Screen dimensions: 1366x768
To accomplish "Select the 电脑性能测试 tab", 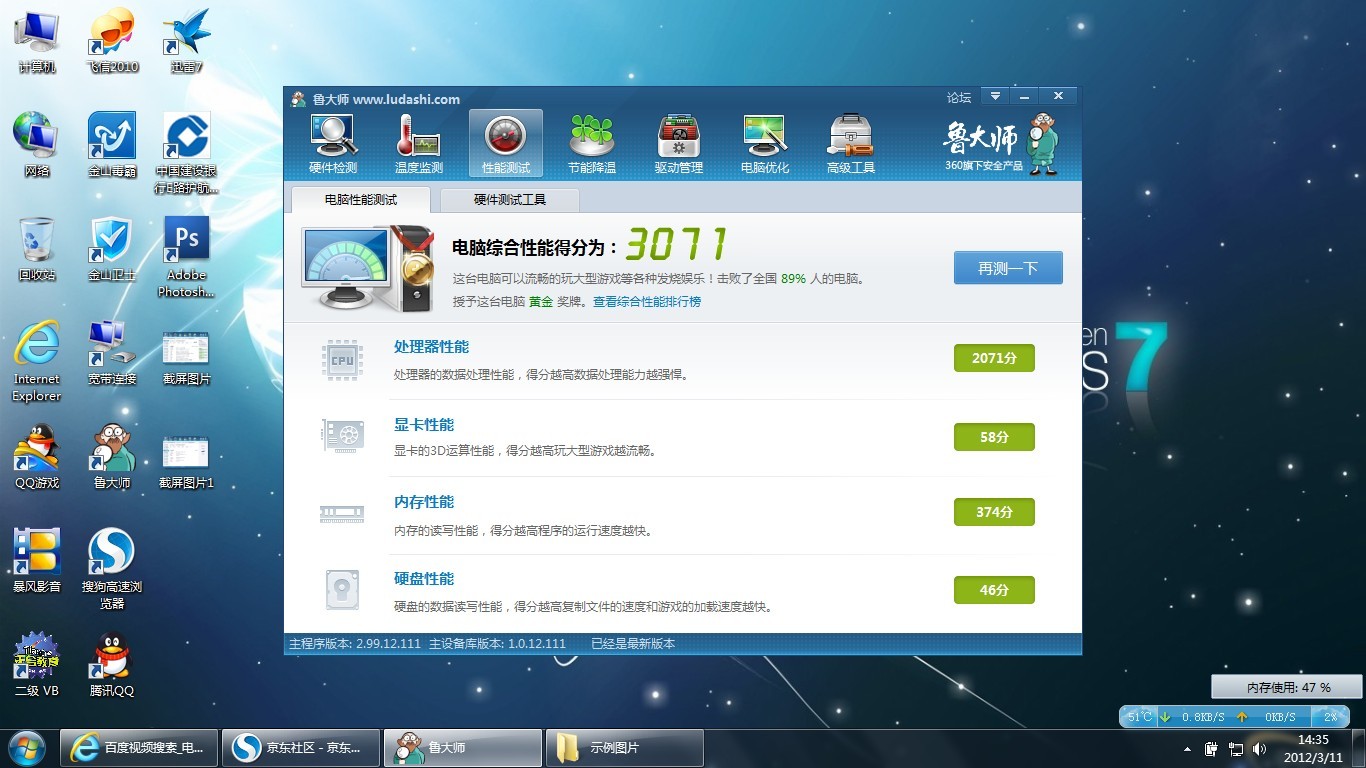I will point(358,200).
